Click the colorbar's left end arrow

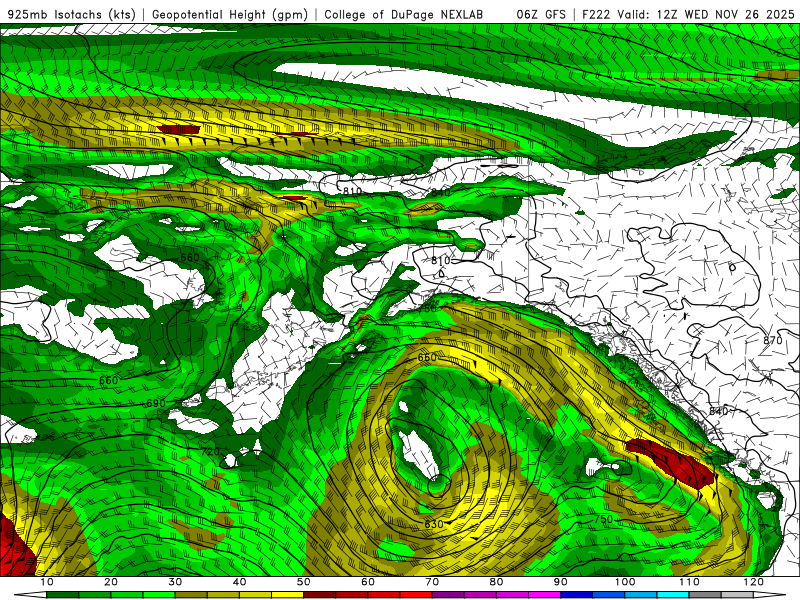pyautogui.click(x=30, y=595)
